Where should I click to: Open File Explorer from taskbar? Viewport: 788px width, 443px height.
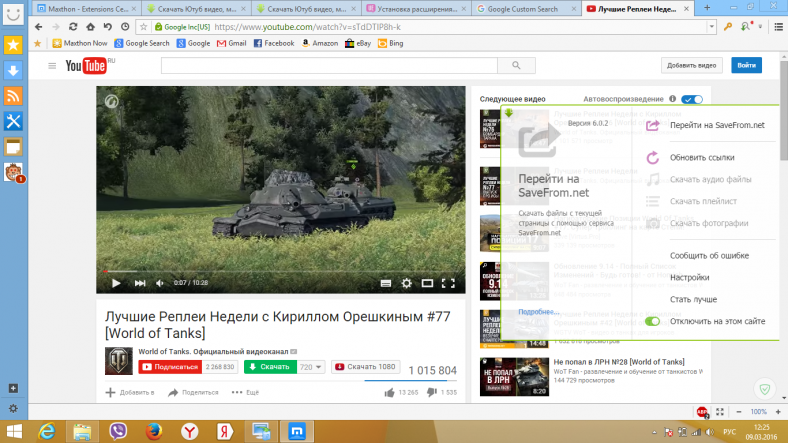(x=82, y=431)
